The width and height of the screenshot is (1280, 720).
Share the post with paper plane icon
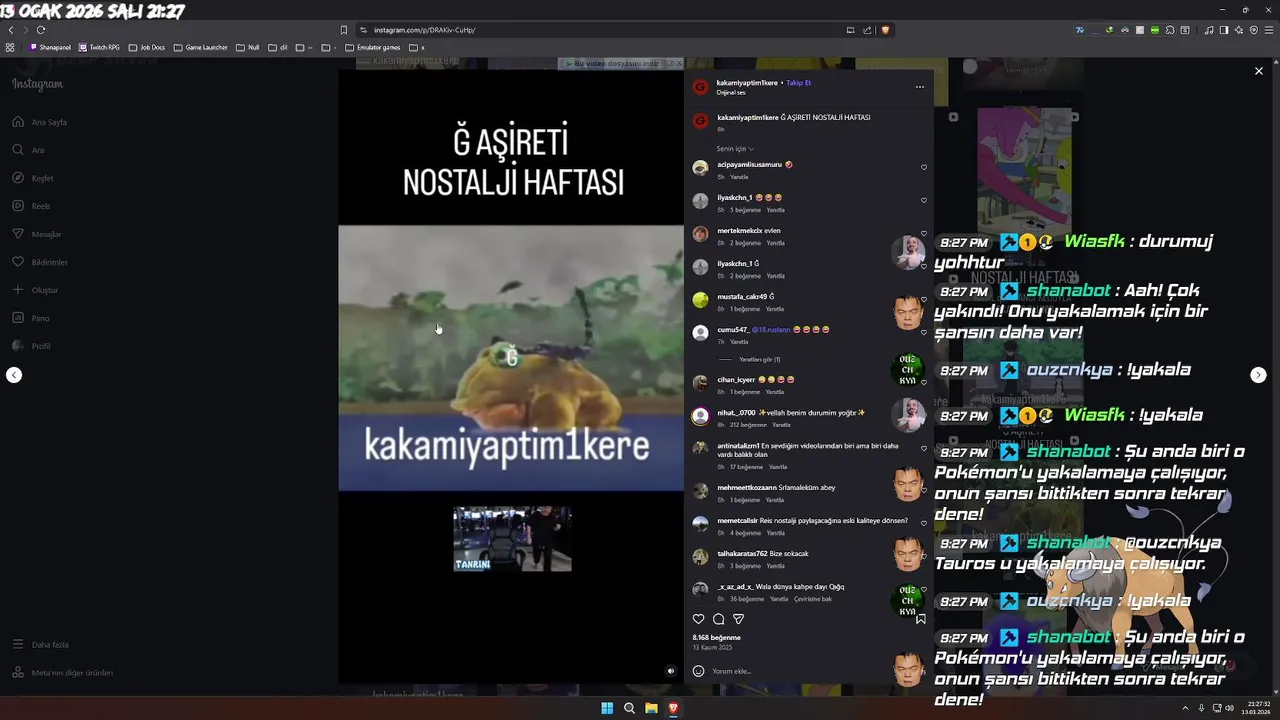[738, 619]
